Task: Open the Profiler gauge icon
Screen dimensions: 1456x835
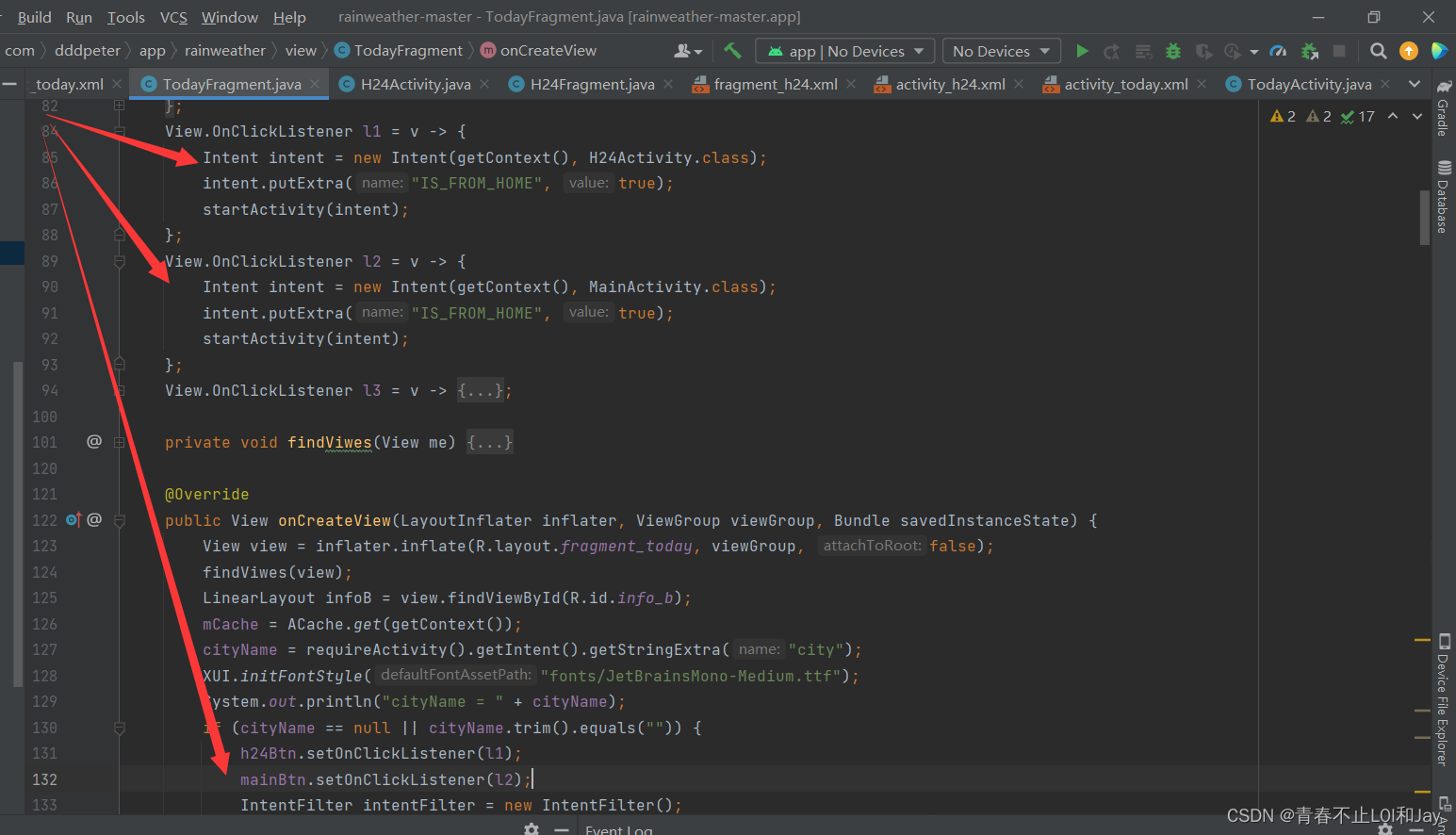Action: 1278,51
